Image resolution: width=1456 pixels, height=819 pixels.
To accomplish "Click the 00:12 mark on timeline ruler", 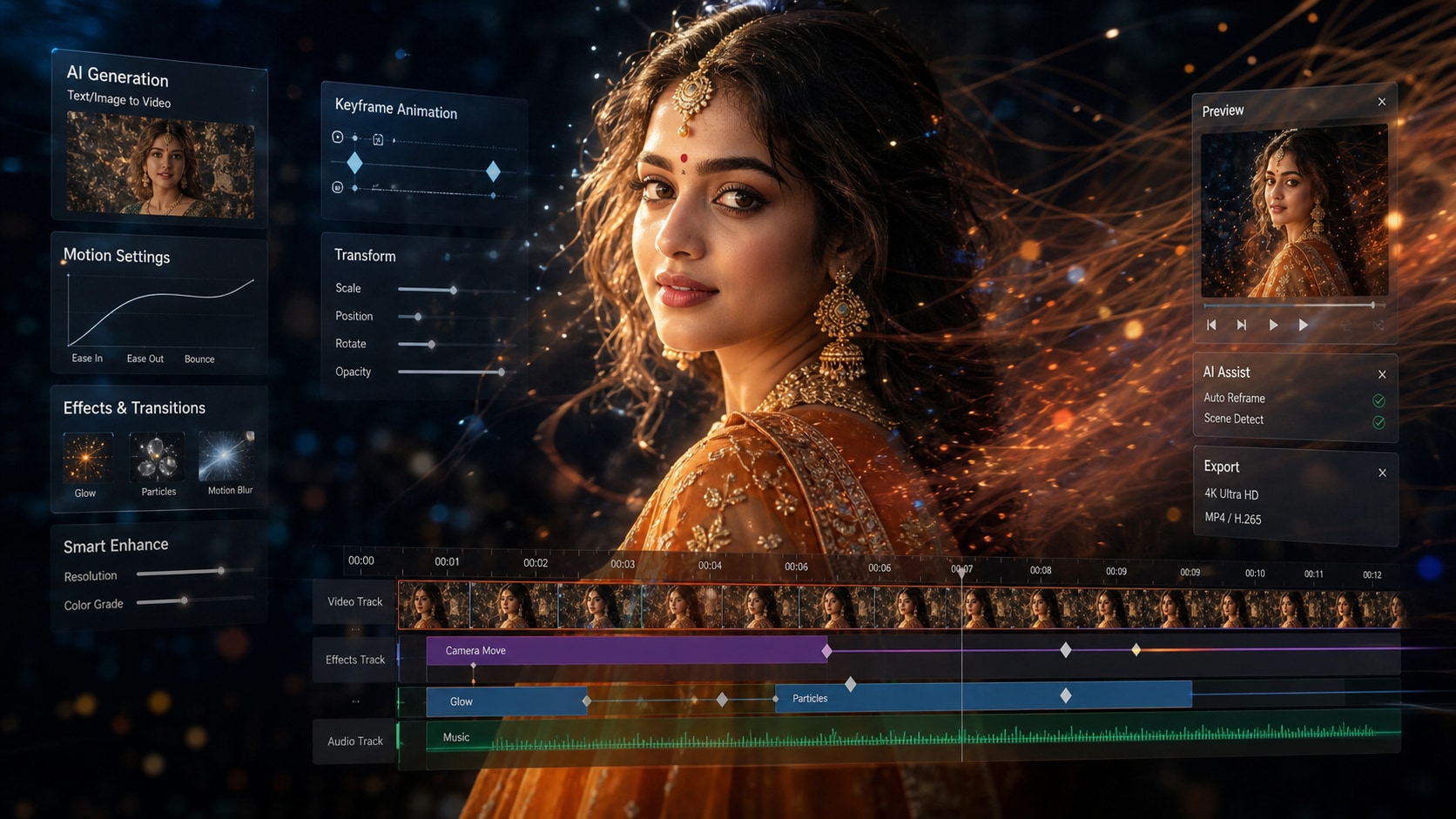I will (1372, 574).
